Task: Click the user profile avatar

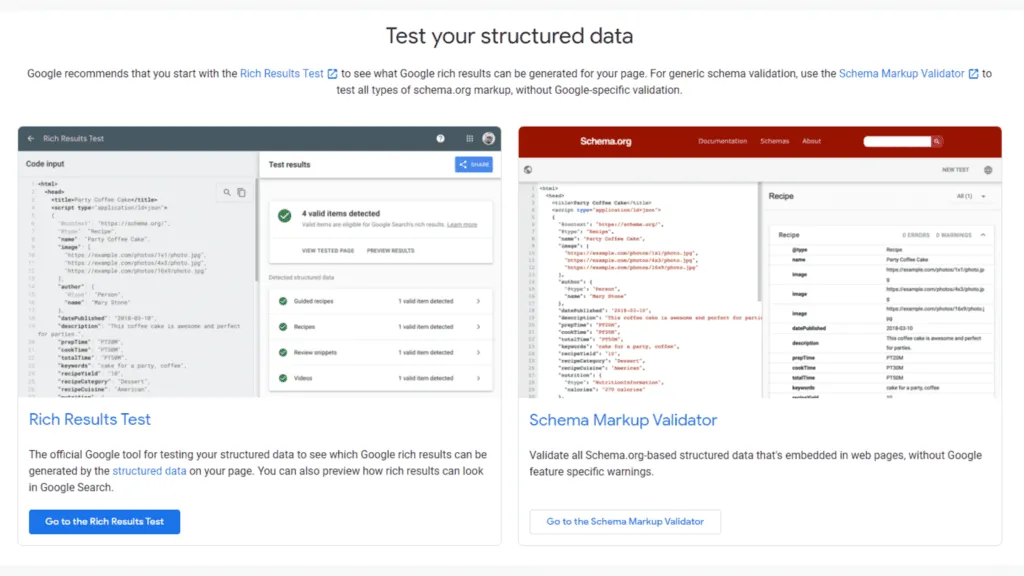Action: [x=488, y=138]
